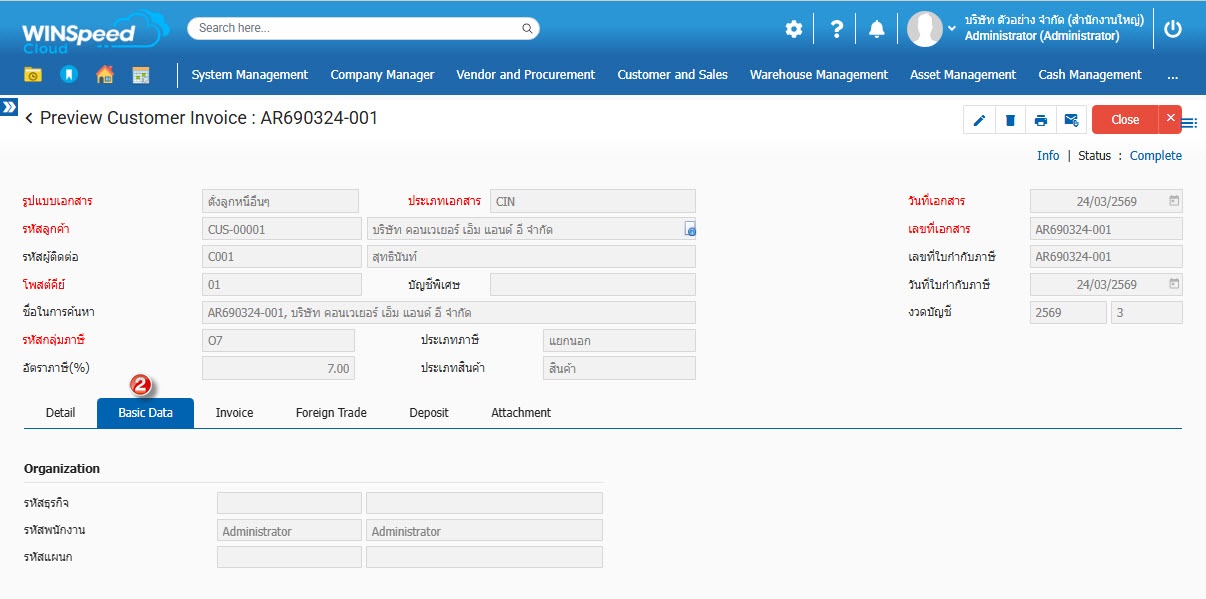Screen dimensions: 1206x599
Task: Open the bookmark icon in toolbar
Action: pyautogui.click(x=68, y=75)
